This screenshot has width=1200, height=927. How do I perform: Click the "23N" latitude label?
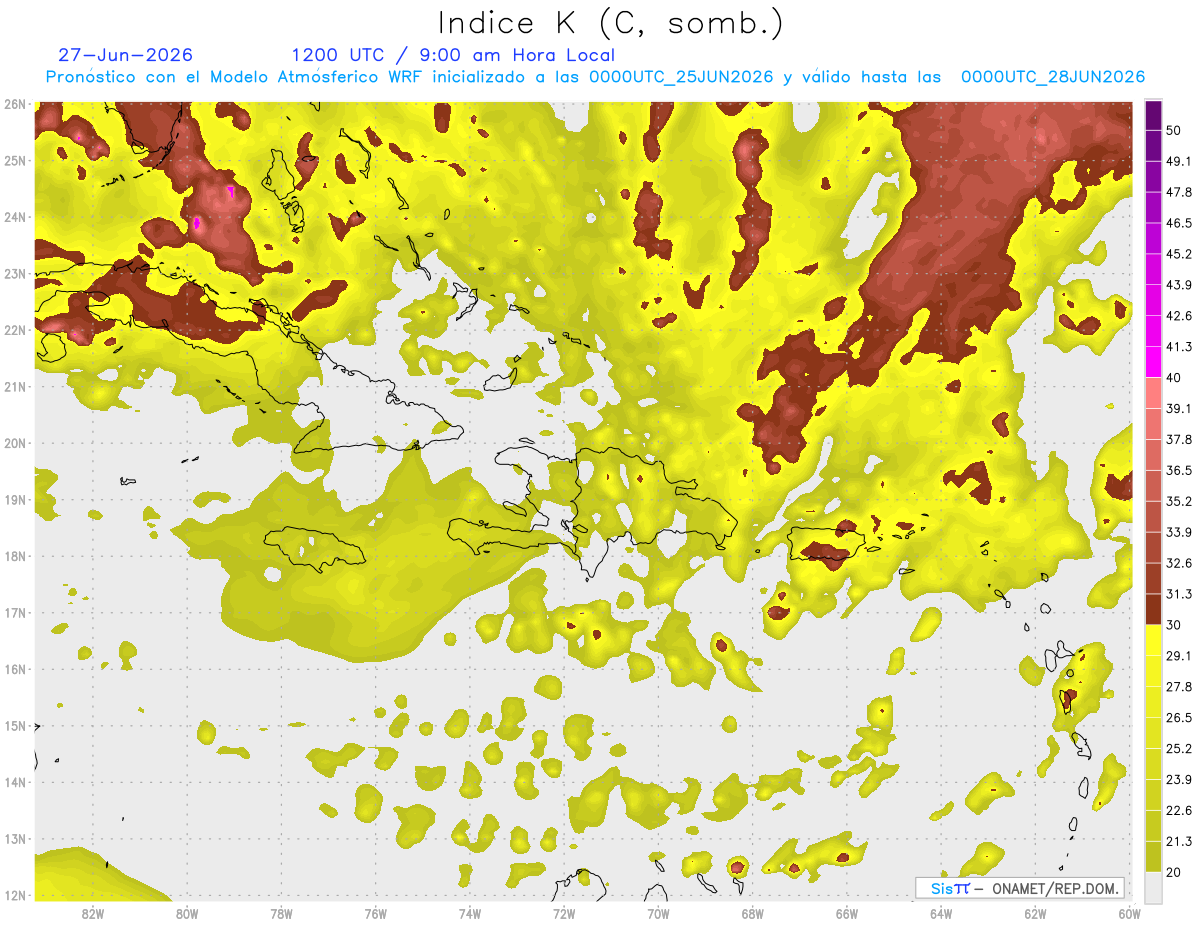point(14,273)
